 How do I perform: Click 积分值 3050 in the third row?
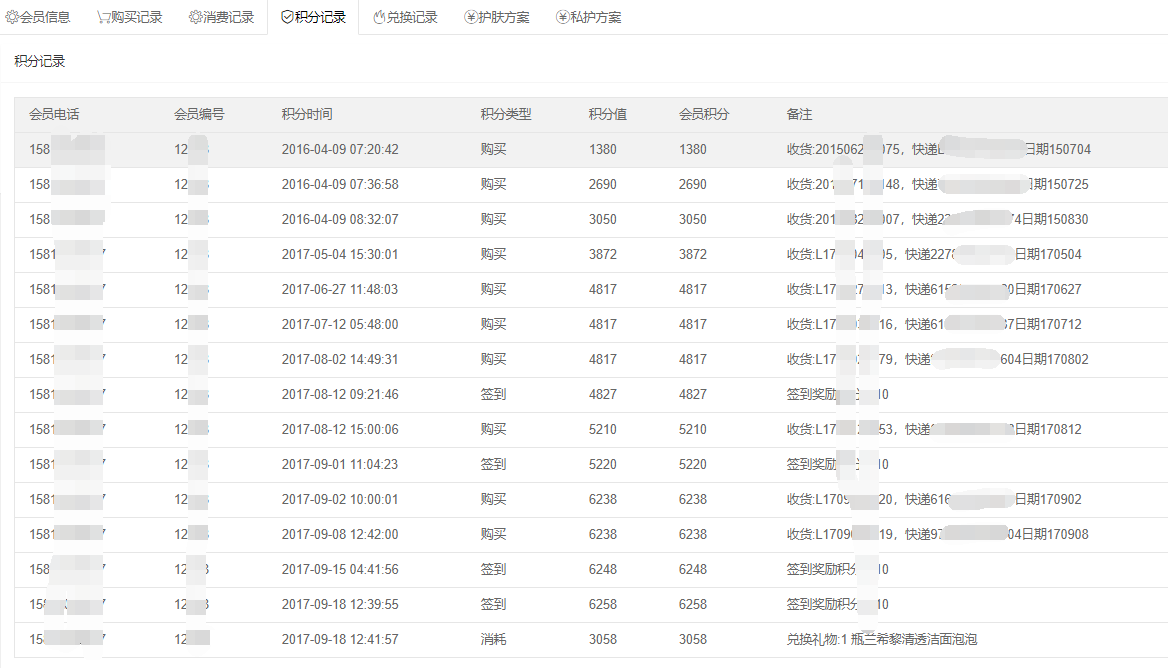pyautogui.click(x=603, y=220)
